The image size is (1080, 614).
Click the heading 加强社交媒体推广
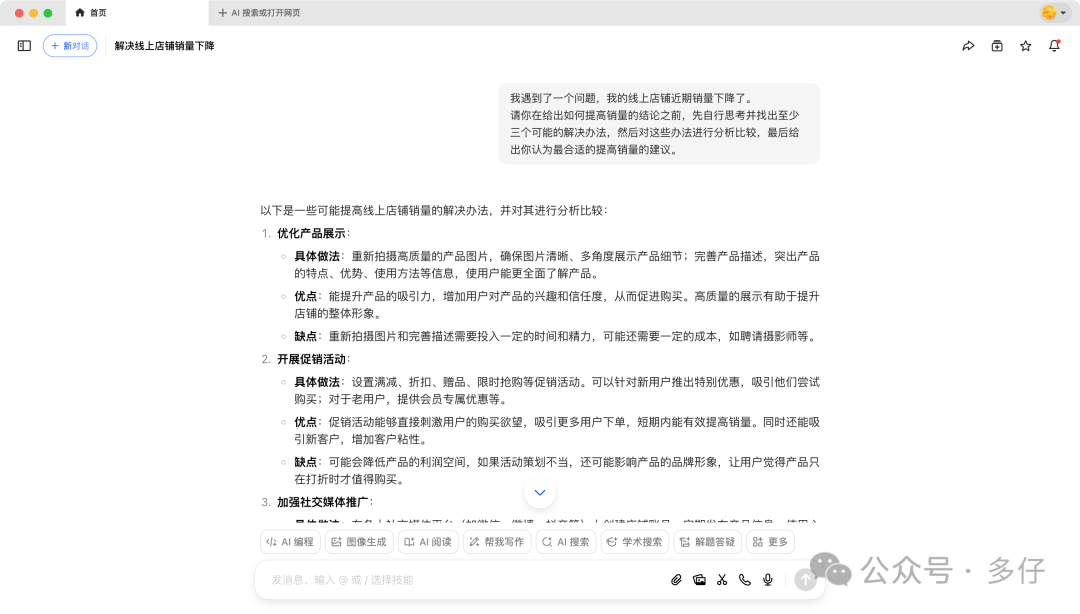pyautogui.click(x=322, y=502)
